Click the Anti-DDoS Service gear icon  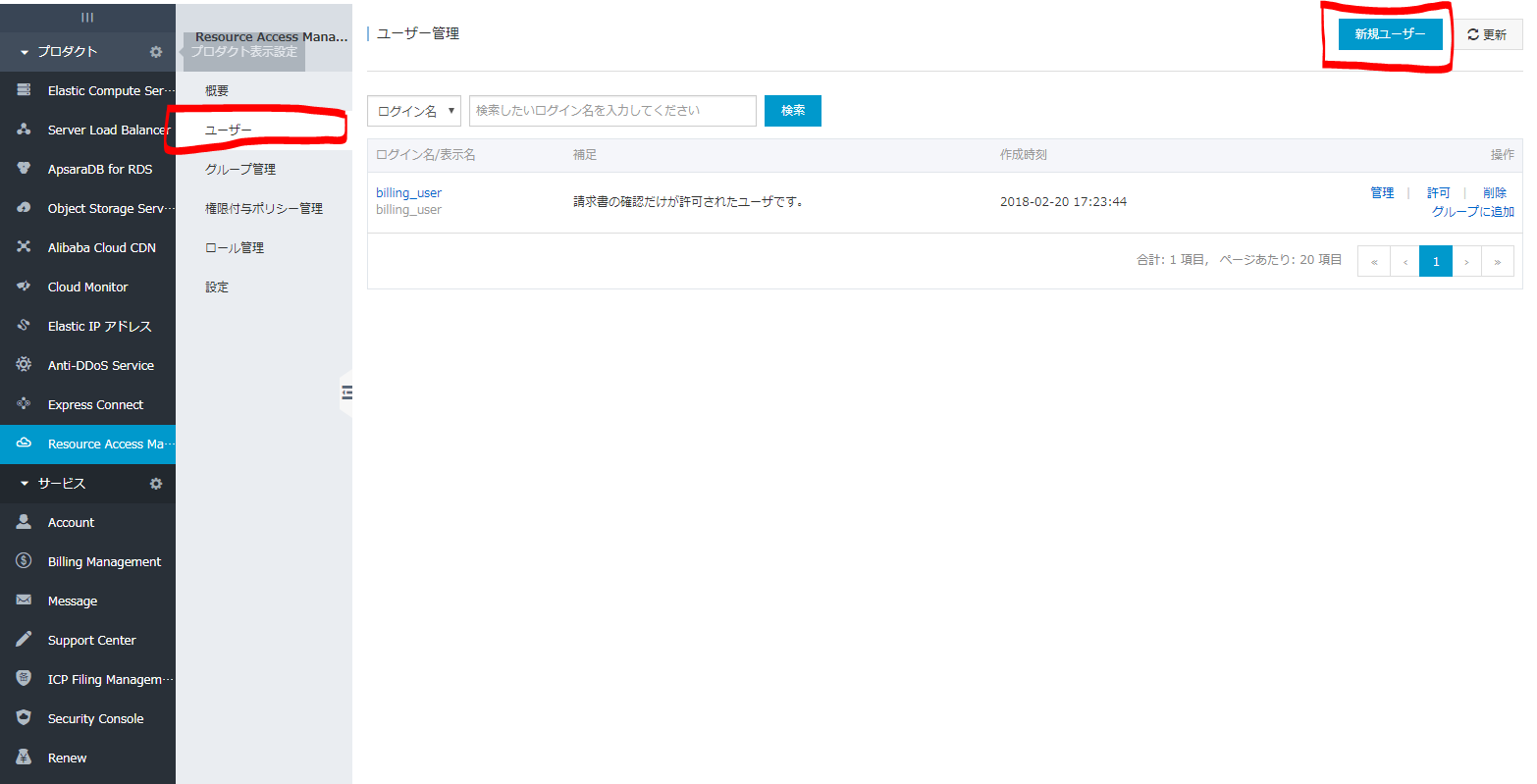pos(24,365)
